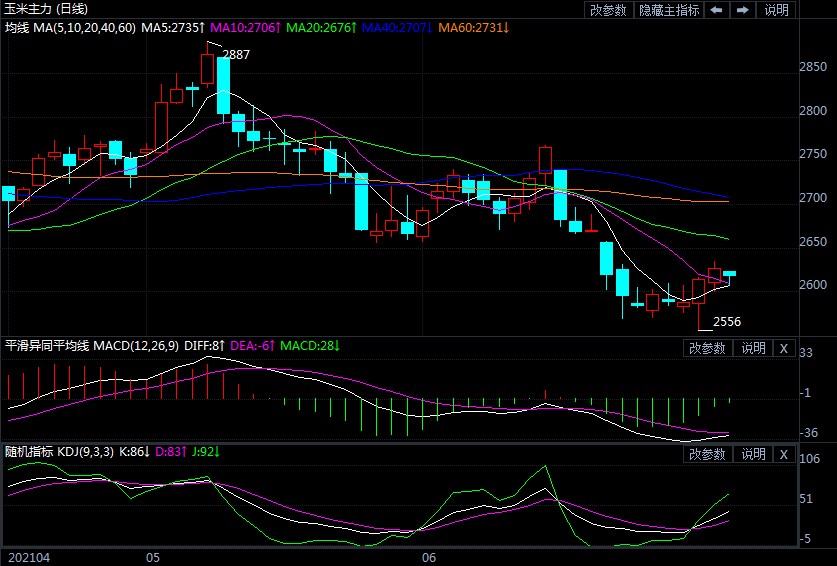Screen dimensions: 837x566
Task: Click the D:83 value
Action: 171,452
